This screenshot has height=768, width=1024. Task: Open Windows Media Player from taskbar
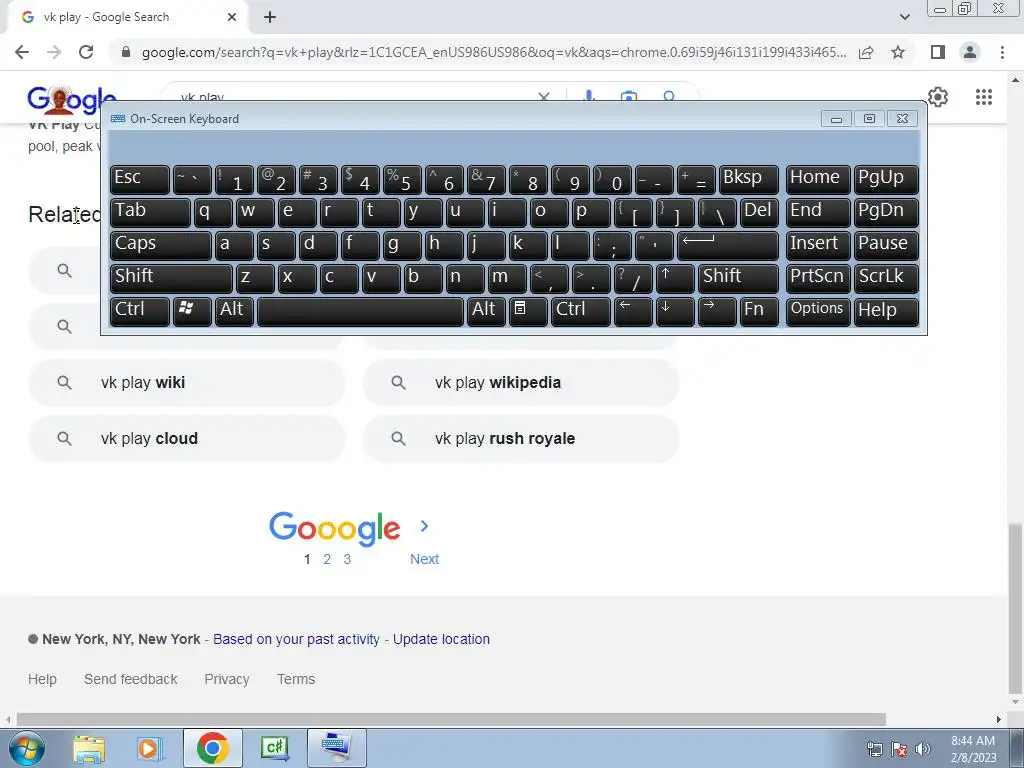[x=150, y=748]
